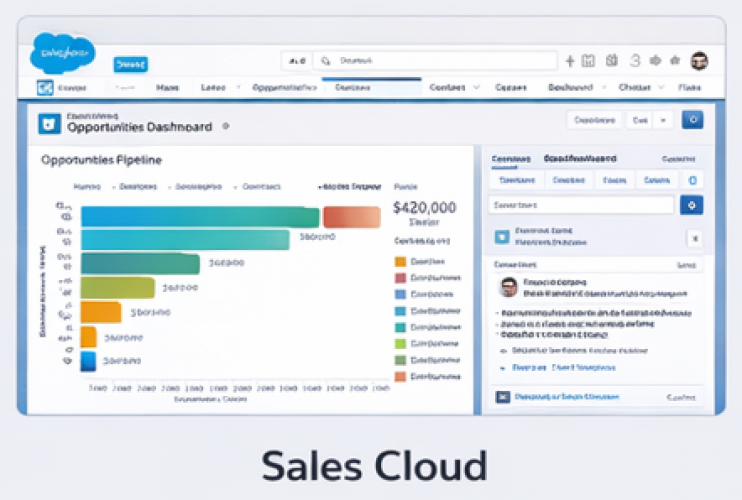The image size is (742, 500).
Task: Click the olive green chart bar
Action: click(x=118, y=288)
